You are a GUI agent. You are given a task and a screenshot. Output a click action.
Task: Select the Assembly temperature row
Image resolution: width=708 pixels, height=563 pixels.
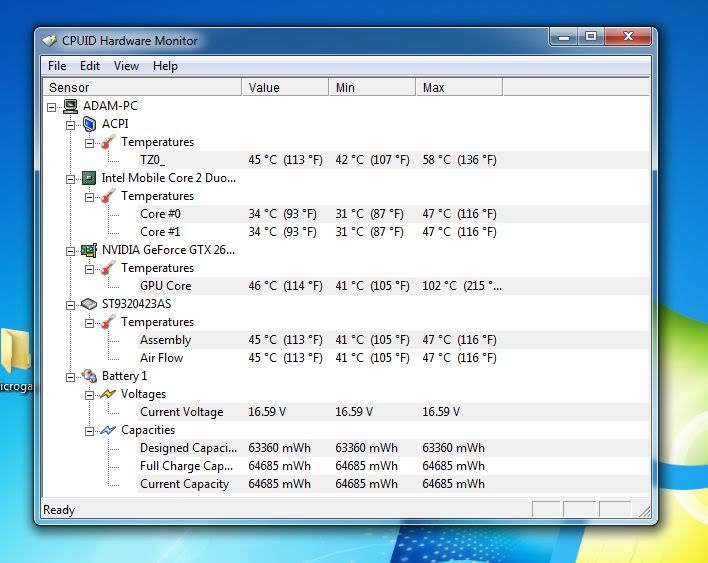394,340
